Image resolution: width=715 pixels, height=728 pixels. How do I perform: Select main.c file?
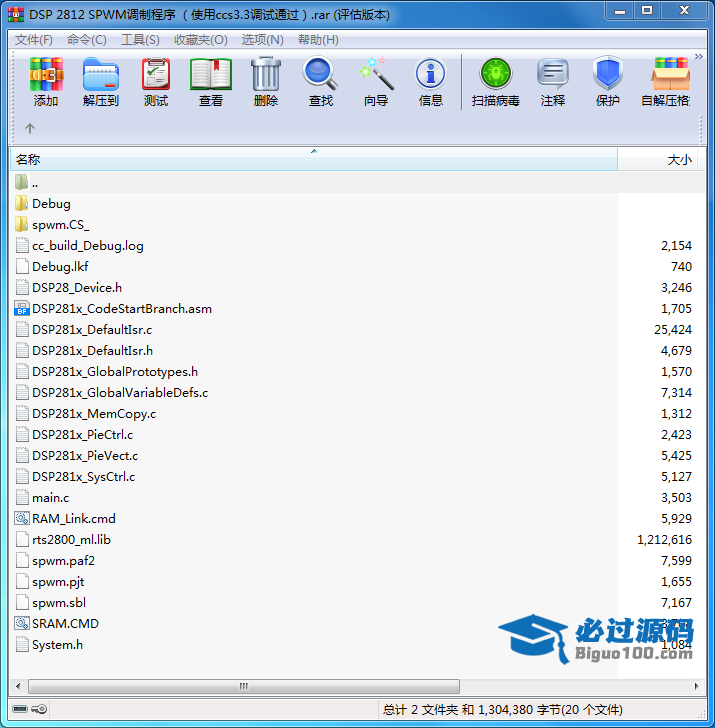click(x=51, y=497)
